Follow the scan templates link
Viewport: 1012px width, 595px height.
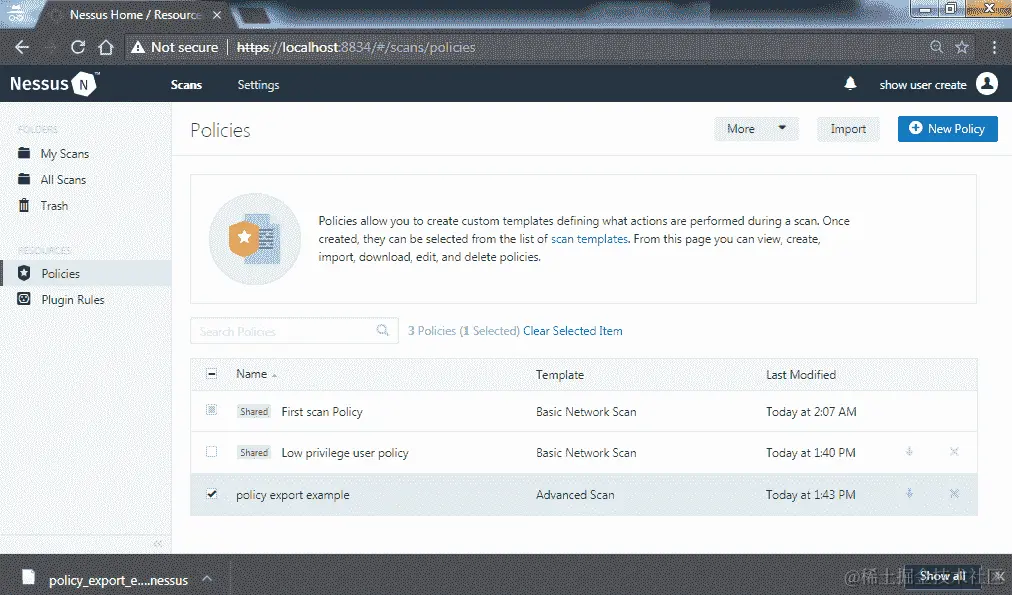click(x=589, y=239)
